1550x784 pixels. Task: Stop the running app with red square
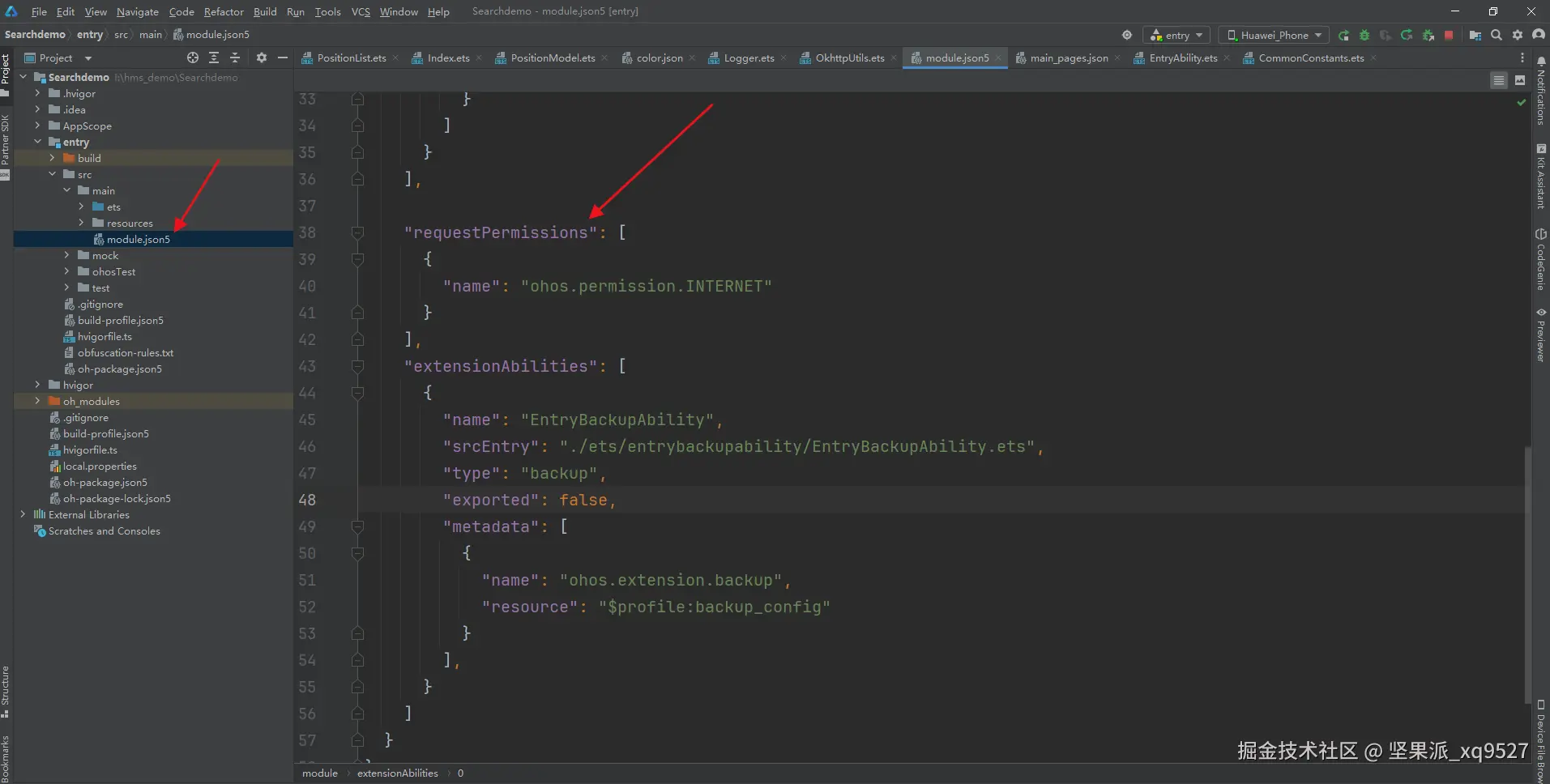1449,35
